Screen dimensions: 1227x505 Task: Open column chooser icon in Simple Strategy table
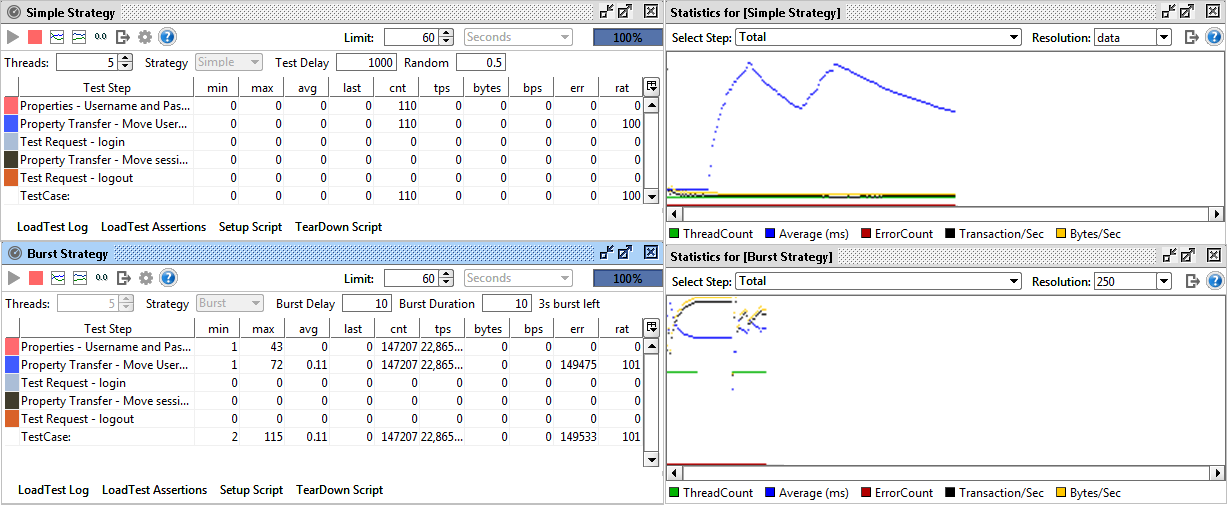click(652, 86)
